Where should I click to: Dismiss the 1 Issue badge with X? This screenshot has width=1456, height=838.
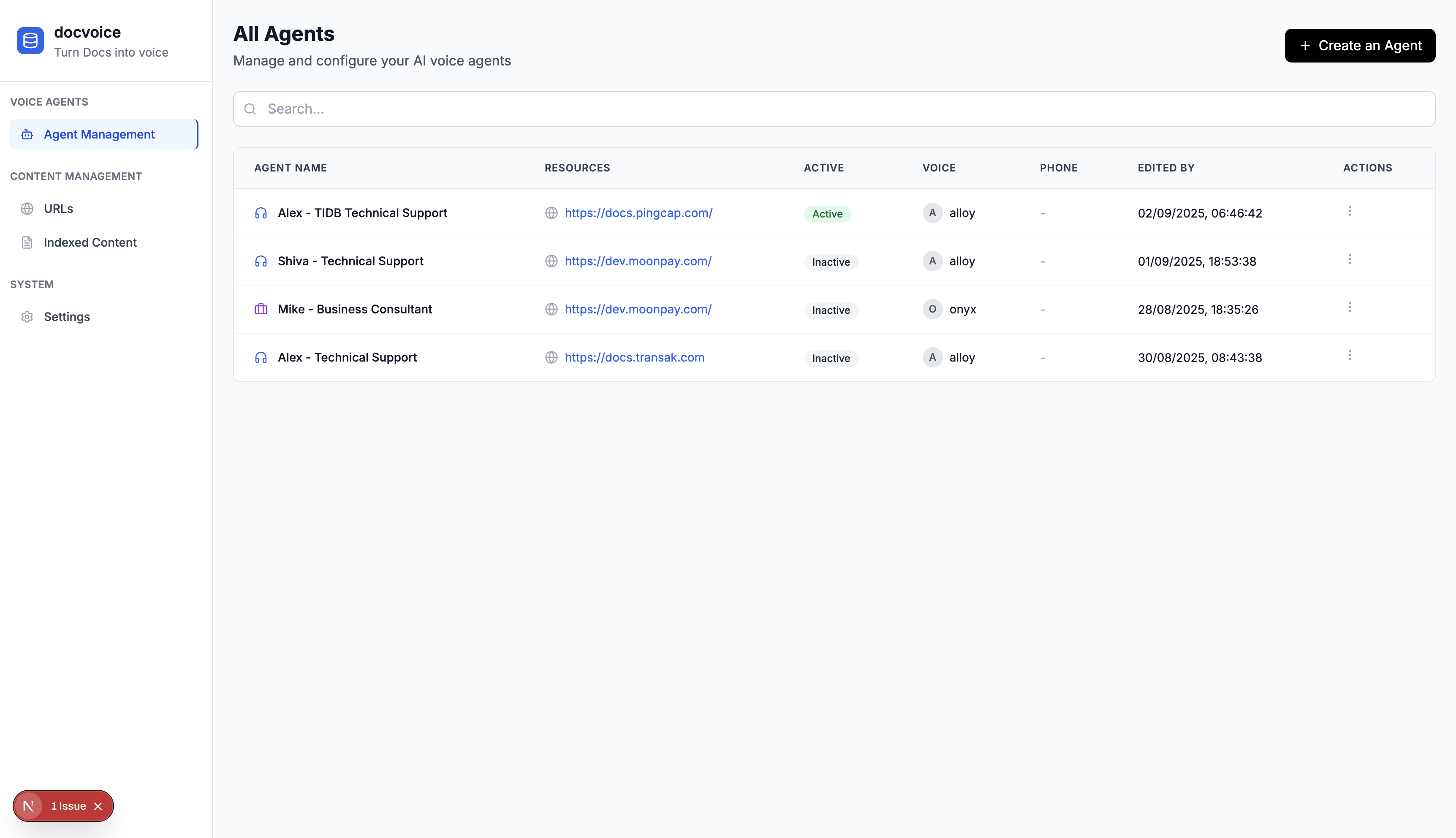pyautogui.click(x=98, y=806)
